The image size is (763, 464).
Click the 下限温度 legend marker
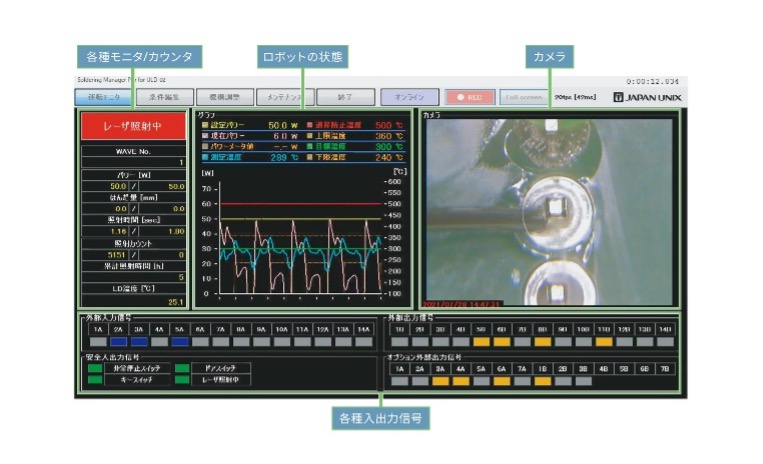tap(309, 157)
